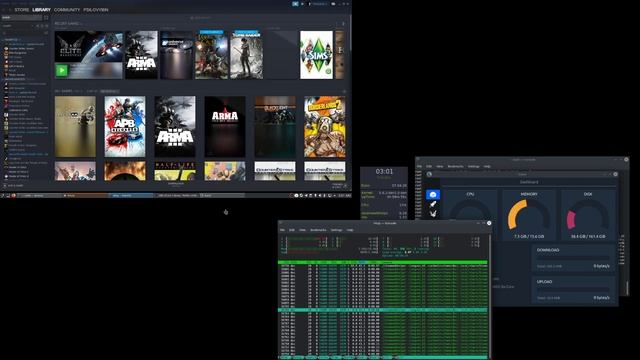Open the COMMUNITY tab in Steam
Viewport: 640px width, 360px height.
(x=67, y=9)
